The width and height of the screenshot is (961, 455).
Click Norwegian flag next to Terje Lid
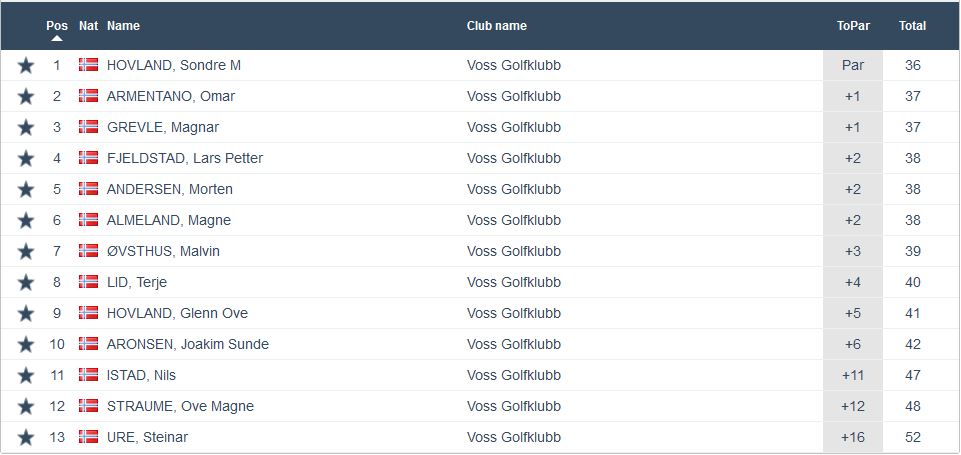click(88, 282)
